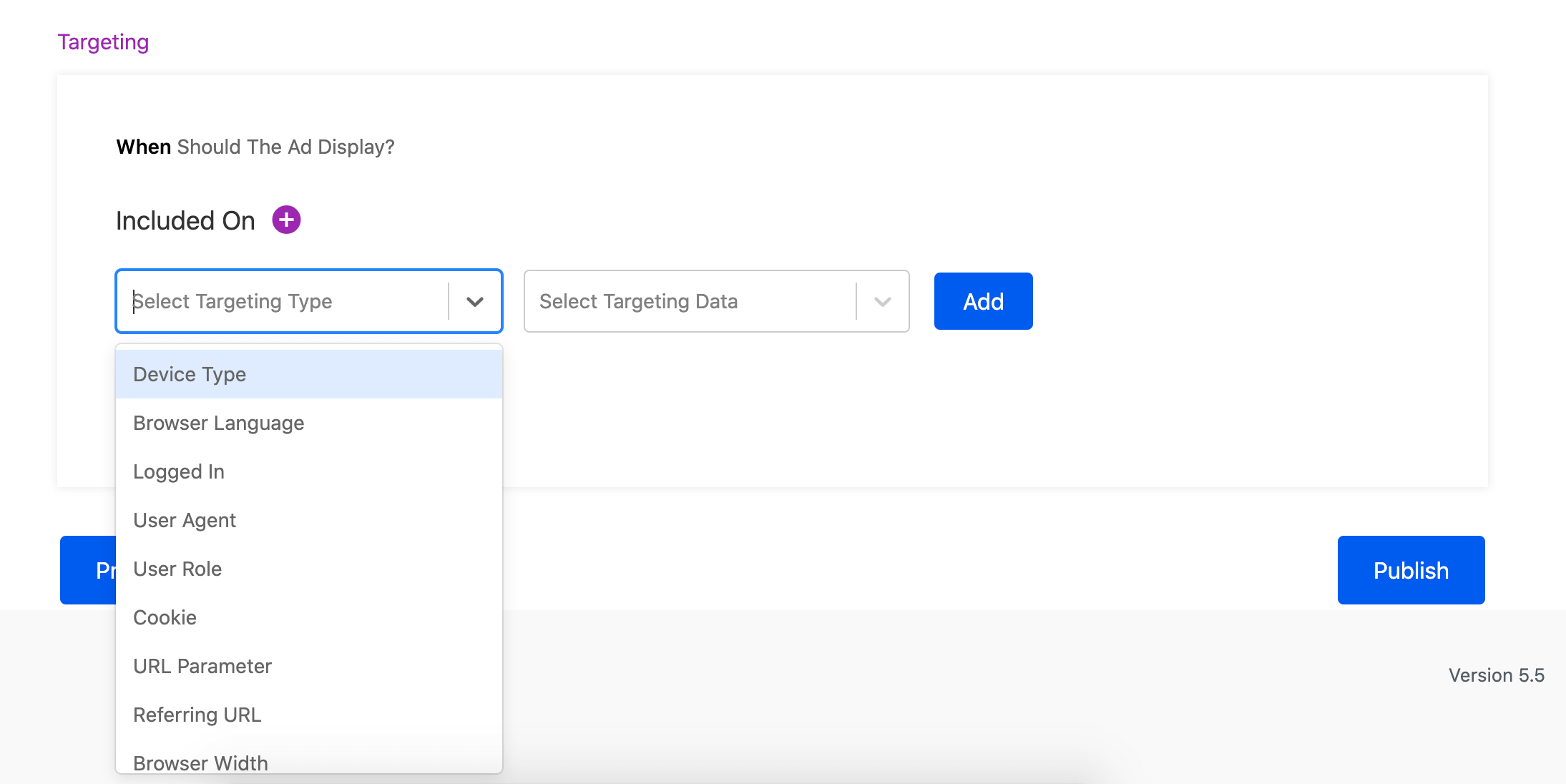Pick URL Parameter from the options
Image resolution: width=1566 pixels, height=784 pixels.
pos(202,666)
